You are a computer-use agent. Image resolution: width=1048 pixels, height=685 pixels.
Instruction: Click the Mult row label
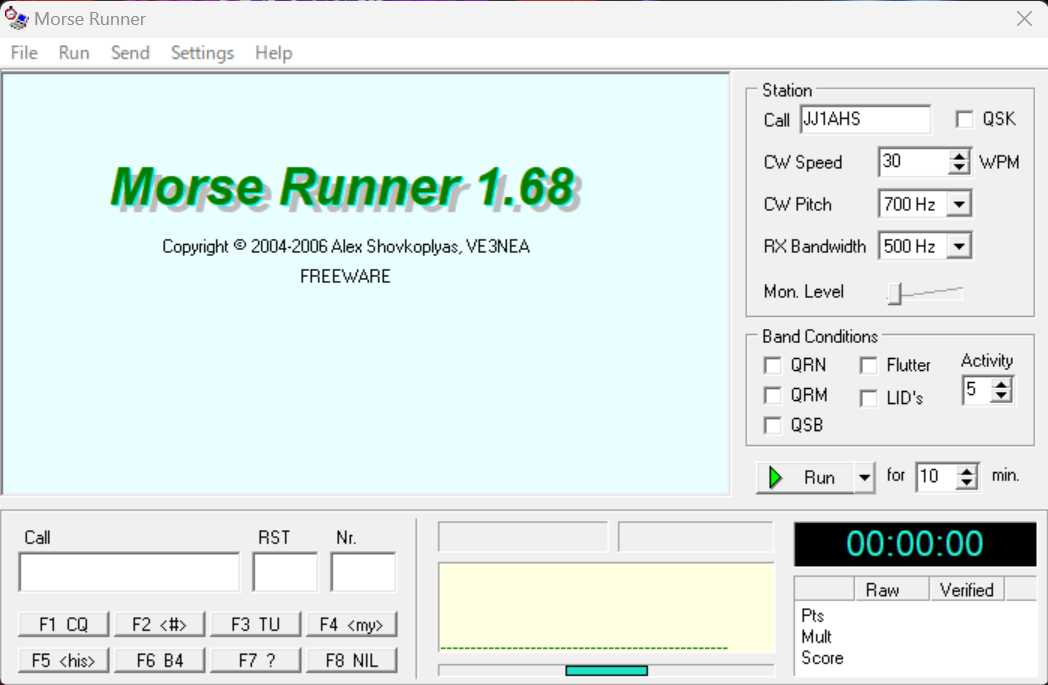point(816,637)
